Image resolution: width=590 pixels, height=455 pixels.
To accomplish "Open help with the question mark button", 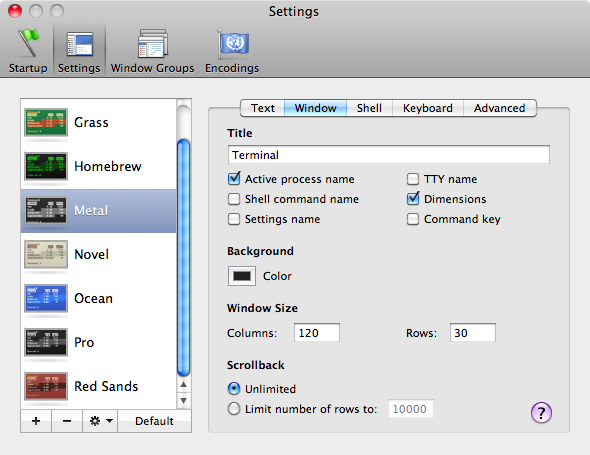I will coord(541,413).
